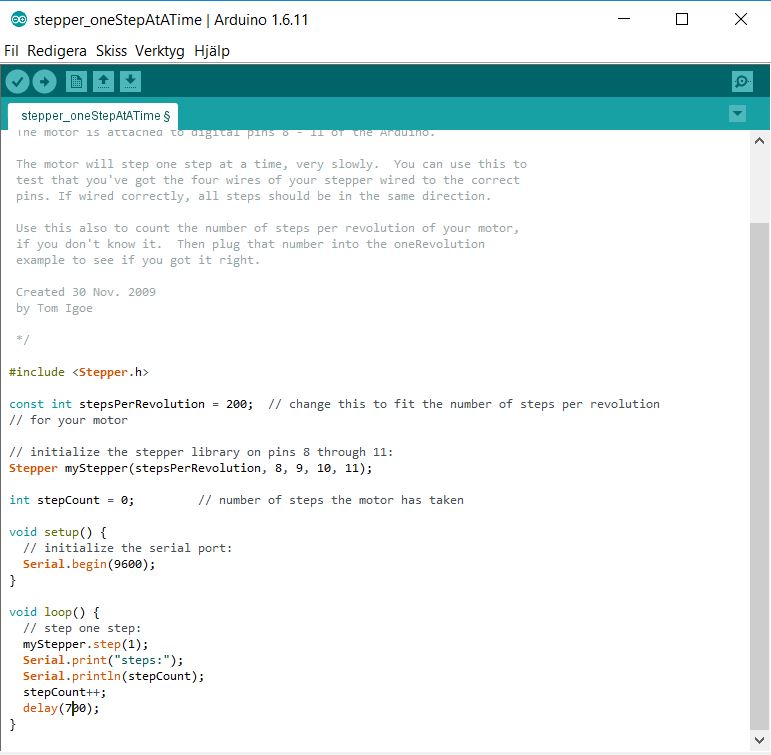Screen dimensions: 771x755
Task: Click the comment closing '*/' marker
Action: pyautogui.click(x=23, y=339)
